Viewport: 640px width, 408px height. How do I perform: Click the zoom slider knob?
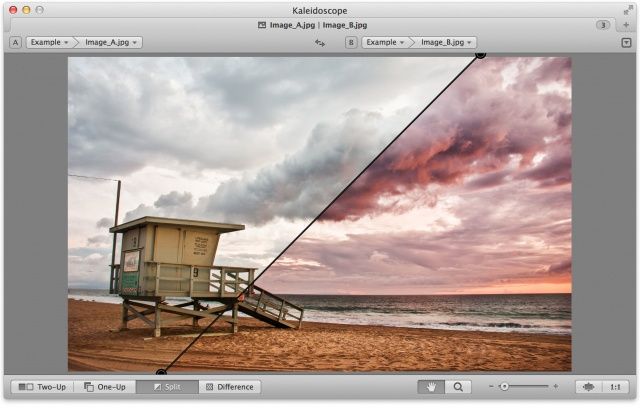click(x=505, y=387)
